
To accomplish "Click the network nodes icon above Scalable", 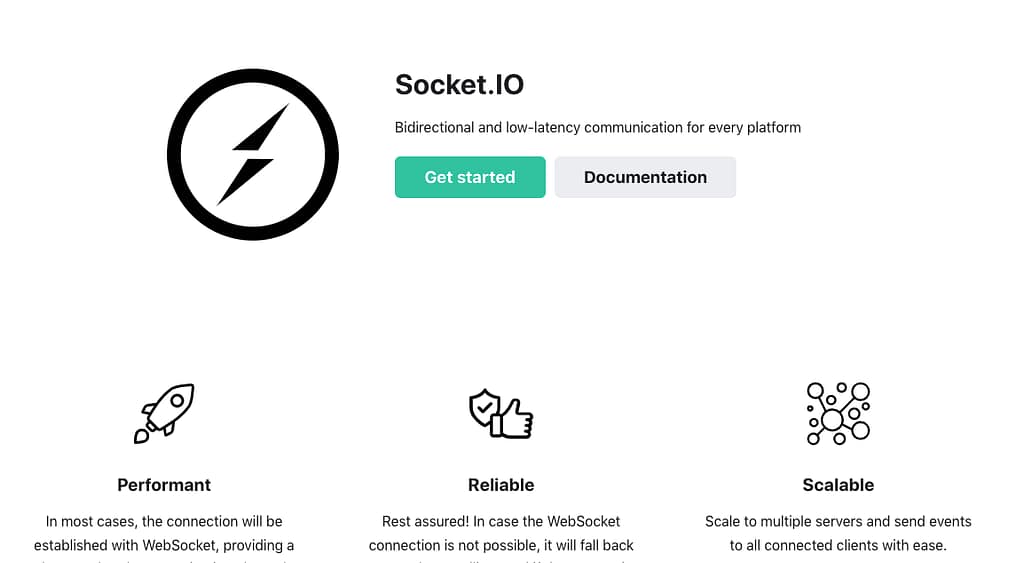I will click(838, 413).
